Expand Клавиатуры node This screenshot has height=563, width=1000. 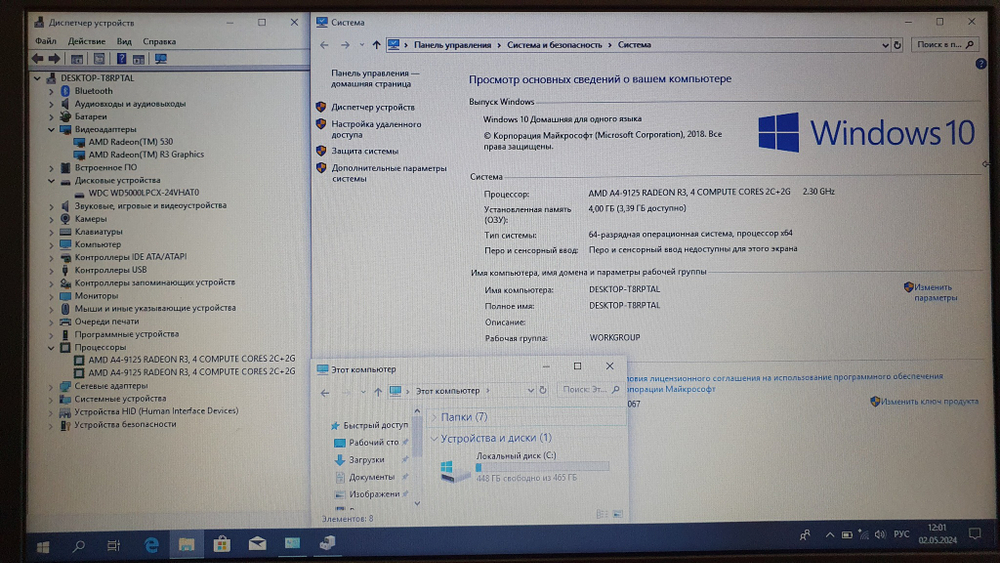pos(51,232)
